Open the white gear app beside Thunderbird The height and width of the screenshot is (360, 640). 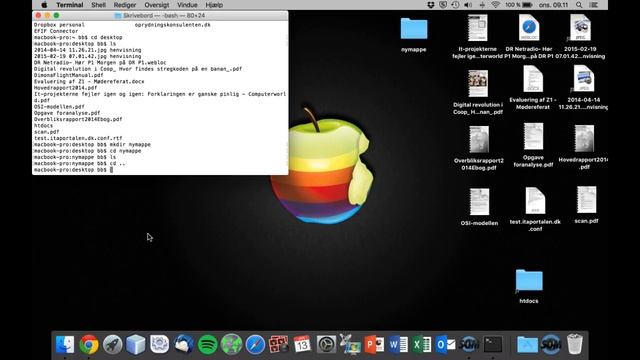click(160, 344)
